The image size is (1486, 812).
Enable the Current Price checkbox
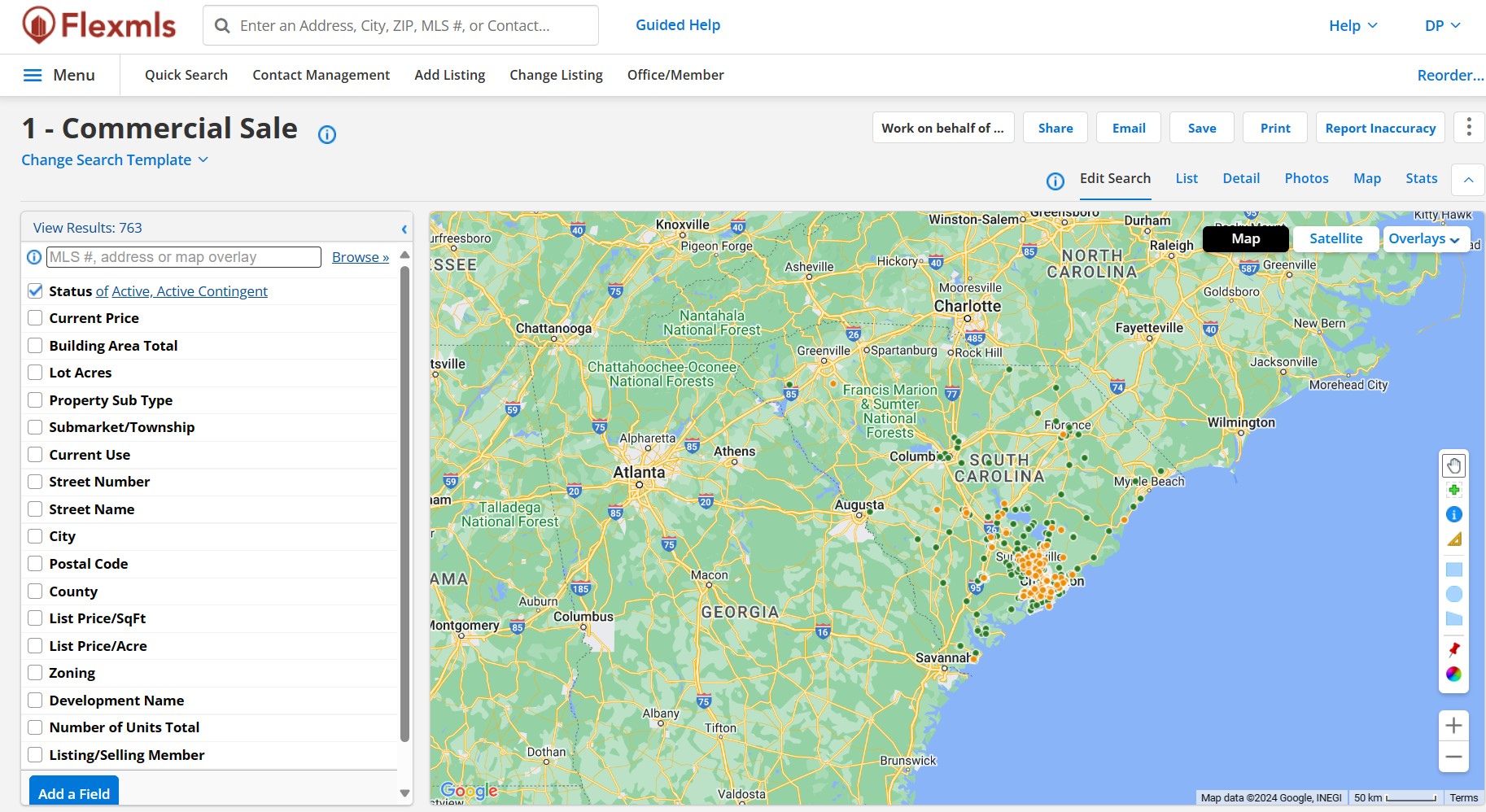[x=35, y=318]
